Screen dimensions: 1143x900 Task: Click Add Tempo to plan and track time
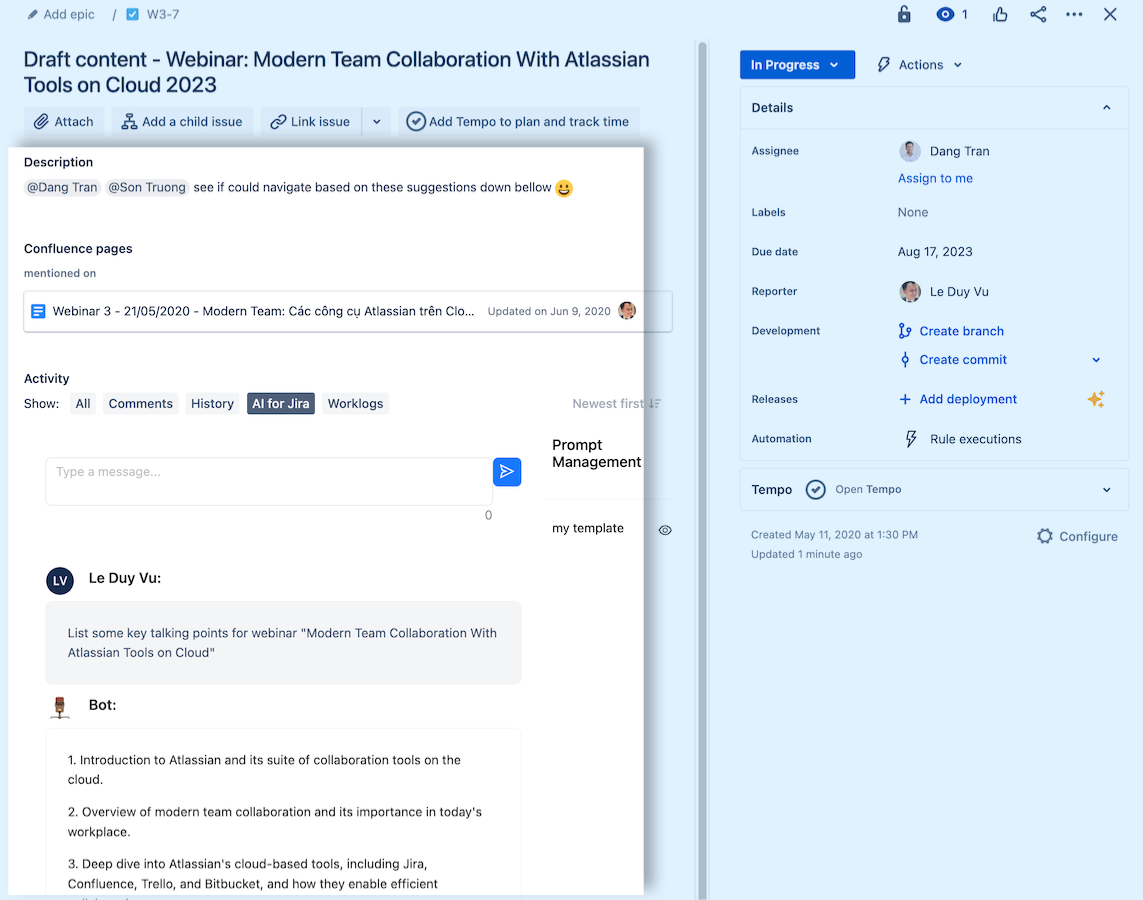(x=518, y=122)
